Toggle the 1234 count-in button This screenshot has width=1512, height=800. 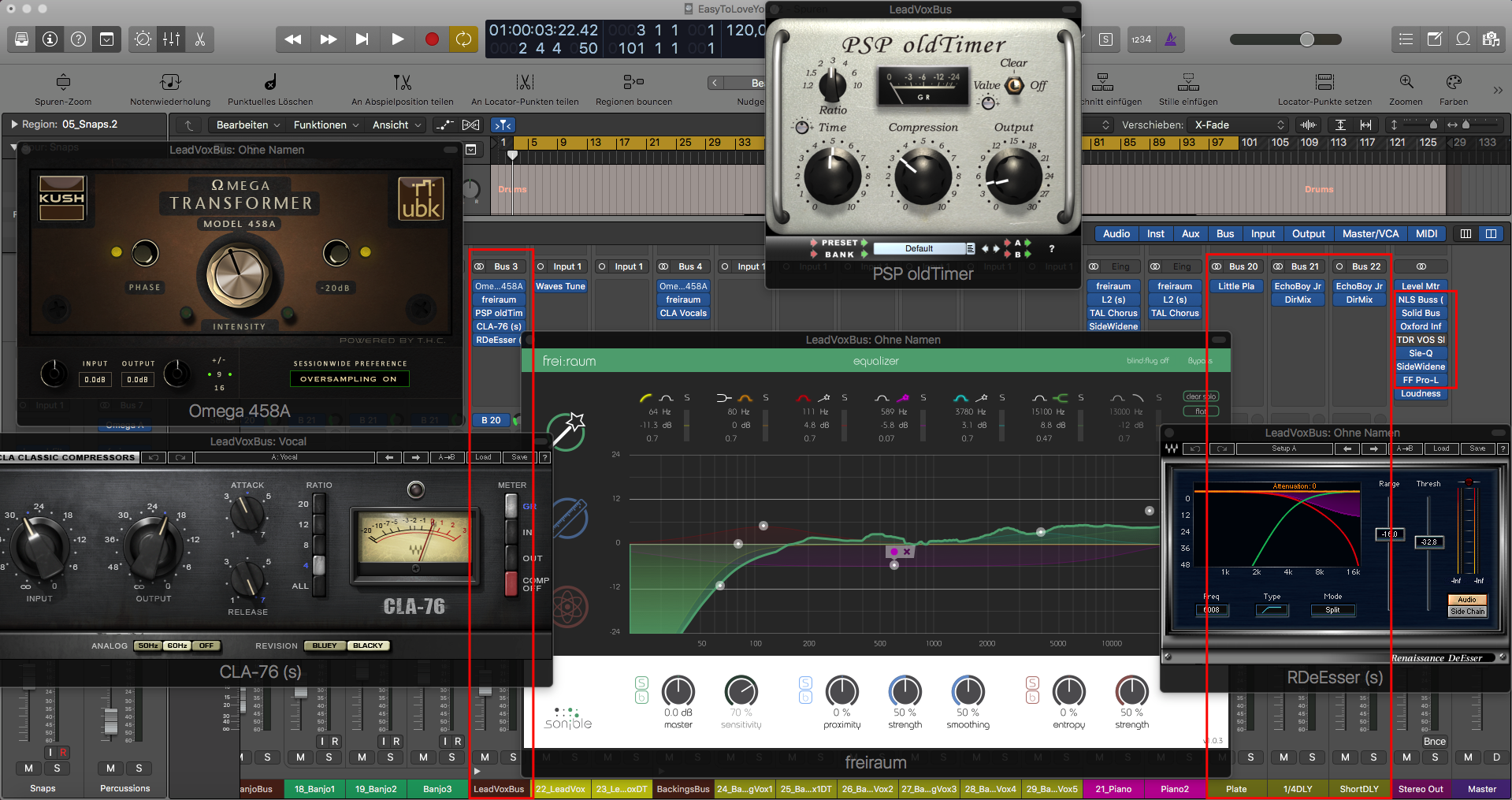pos(1141,39)
